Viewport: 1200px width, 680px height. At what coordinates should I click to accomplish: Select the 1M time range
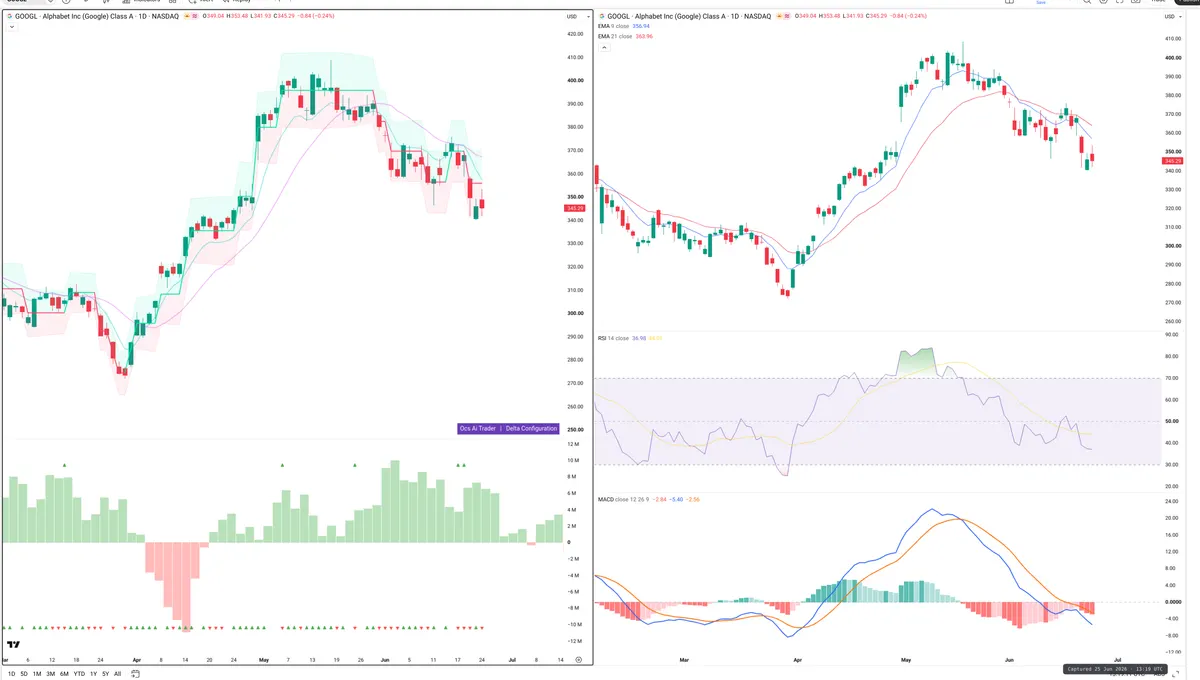37,674
